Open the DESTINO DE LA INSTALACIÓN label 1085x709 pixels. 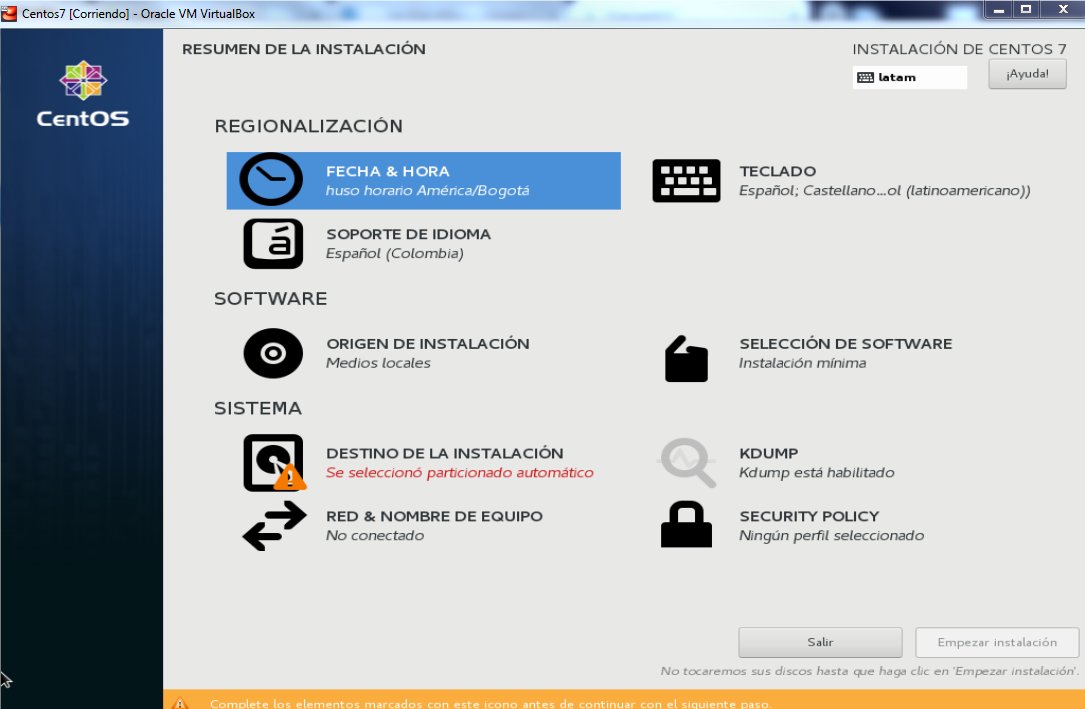pos(444,453)
